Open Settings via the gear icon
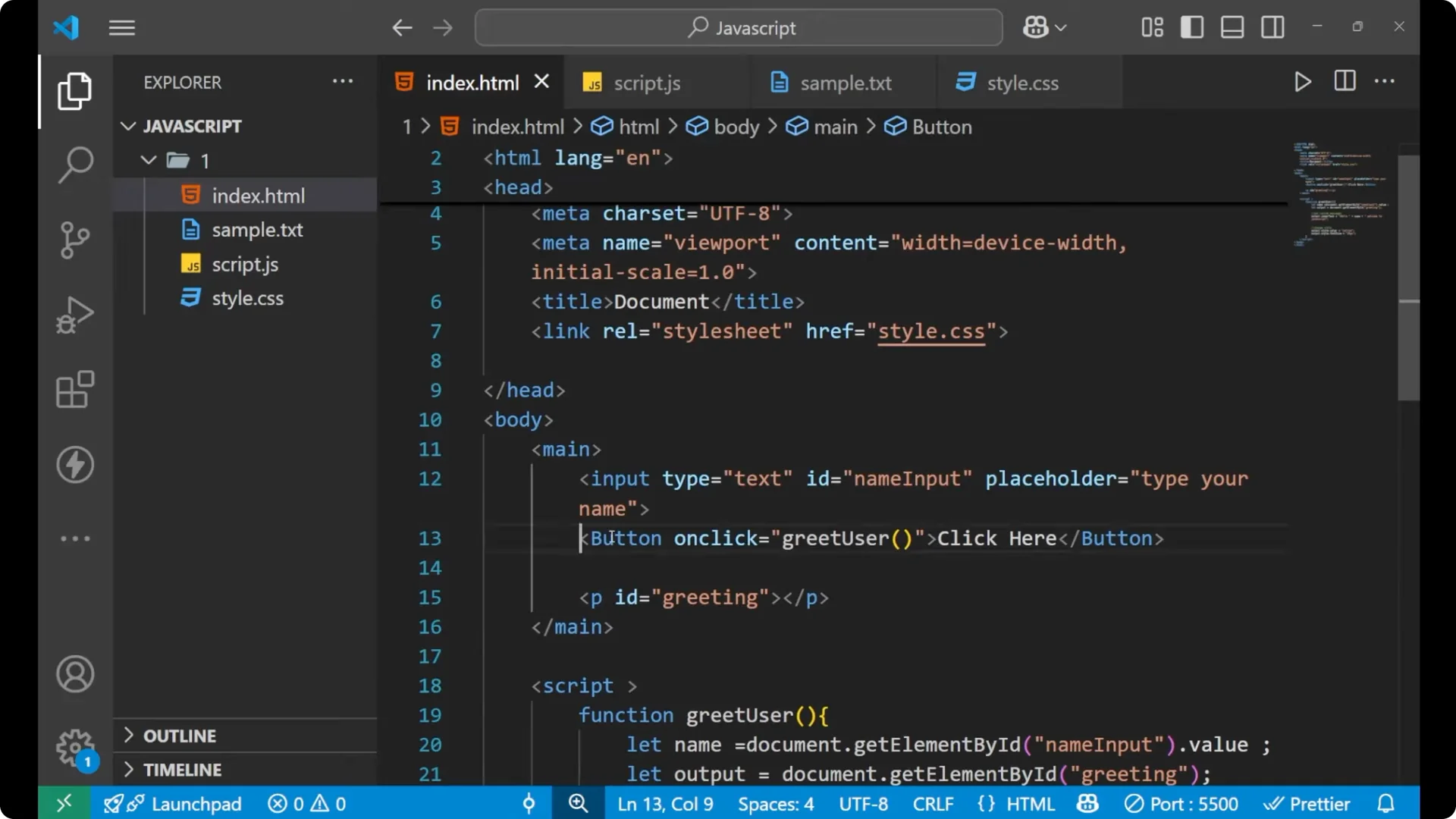The image size is (1456, 819). pos(74,747)
